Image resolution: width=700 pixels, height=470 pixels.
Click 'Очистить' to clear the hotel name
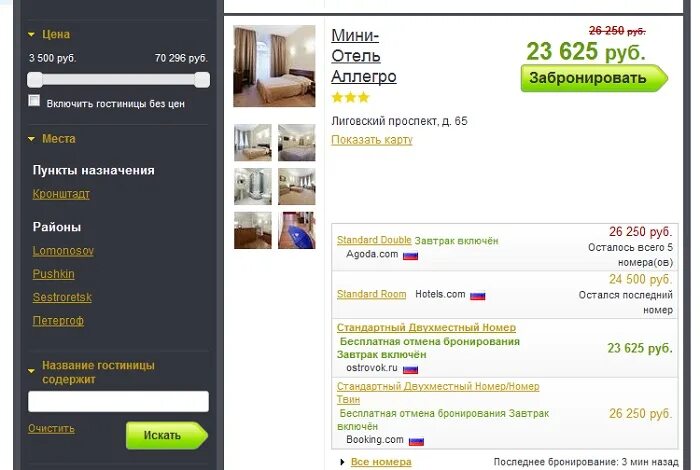pyautogui.click(x=51, y=428)
